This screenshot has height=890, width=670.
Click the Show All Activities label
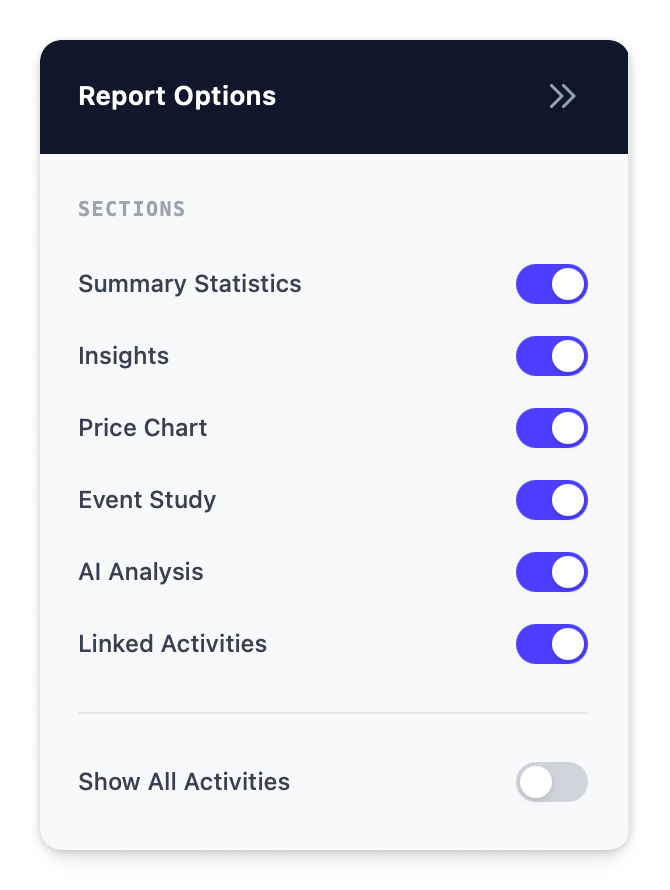[184, 782]
